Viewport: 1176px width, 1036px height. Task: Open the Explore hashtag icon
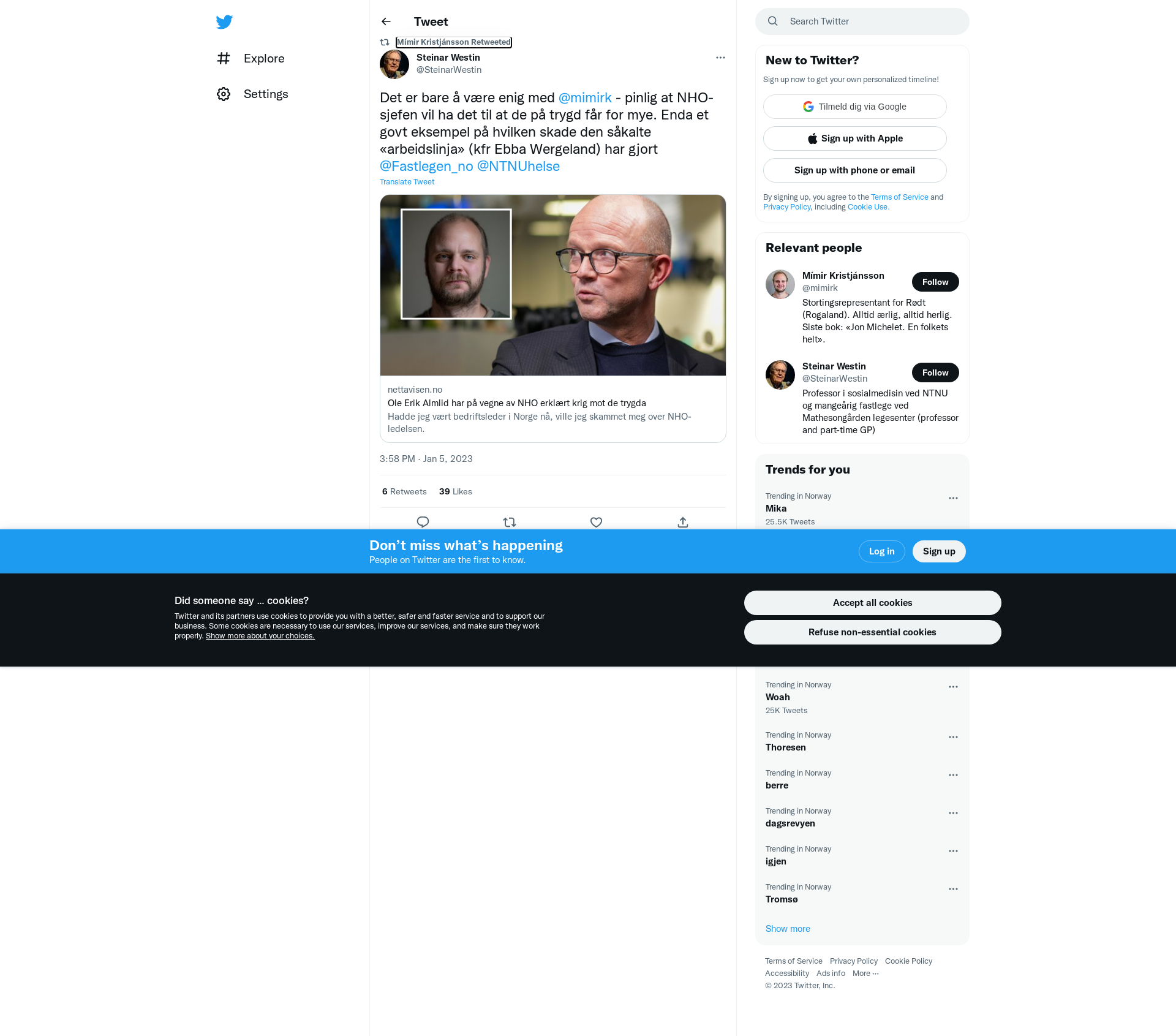click(x=224, y=58)
